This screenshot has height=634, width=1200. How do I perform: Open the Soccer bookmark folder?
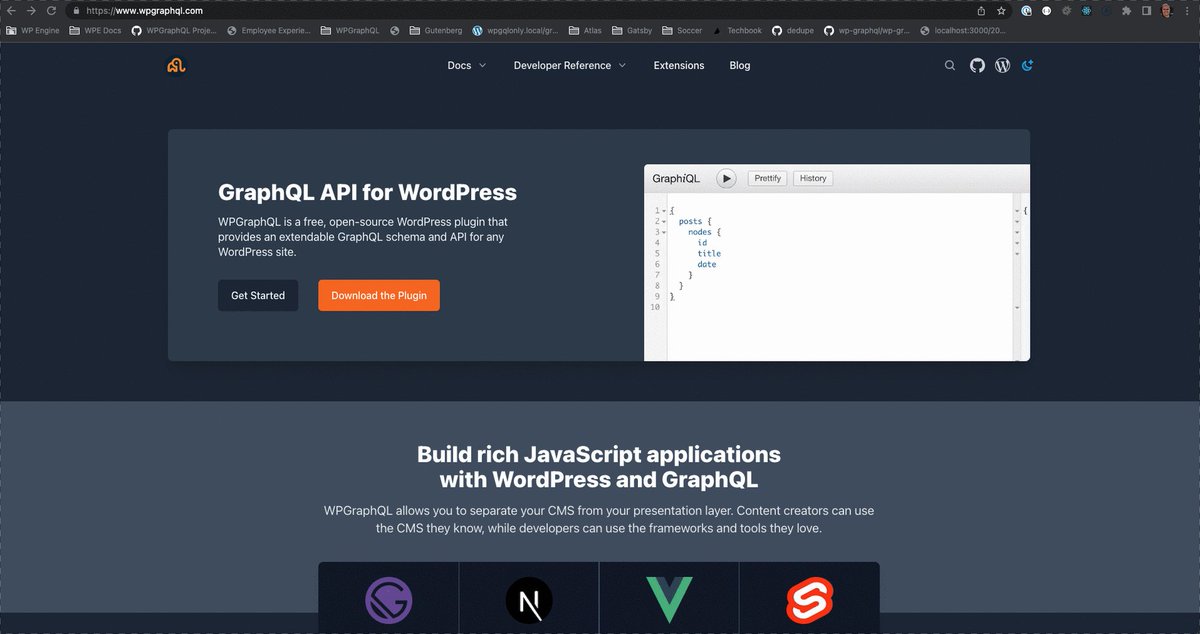click(x=682, y=30)
